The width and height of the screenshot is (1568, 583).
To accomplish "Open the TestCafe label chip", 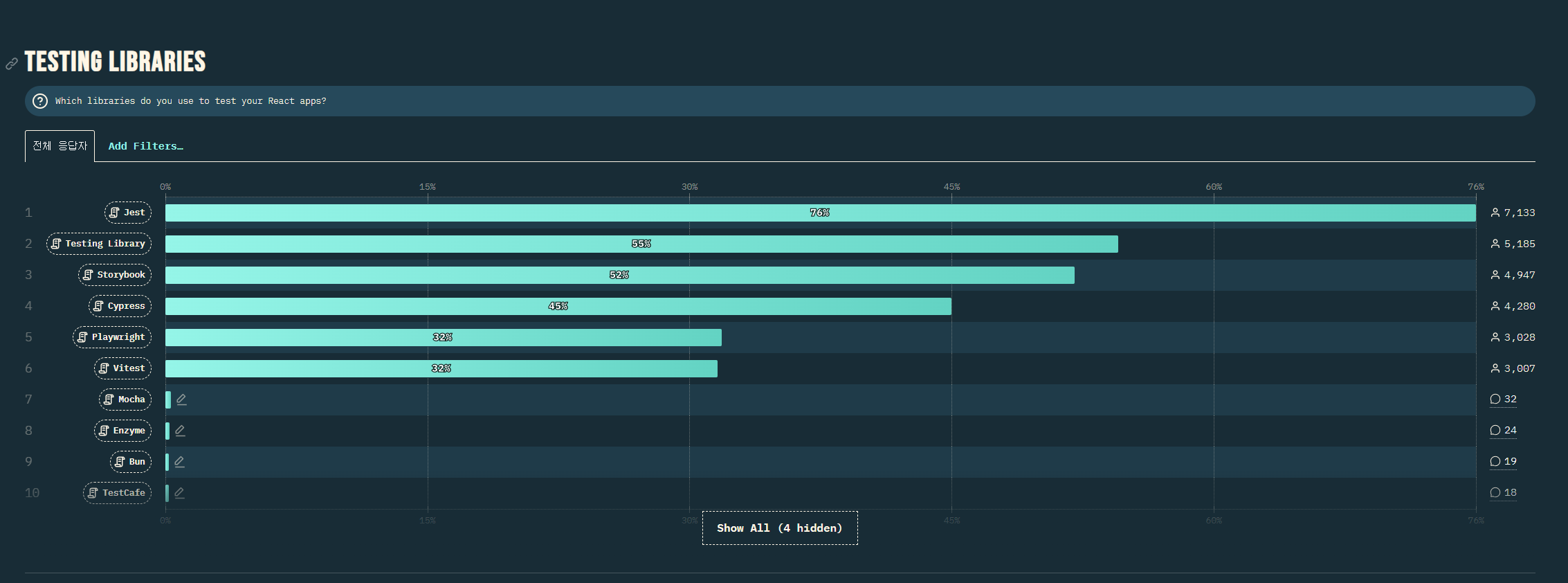I will click(x=118, y=493).
